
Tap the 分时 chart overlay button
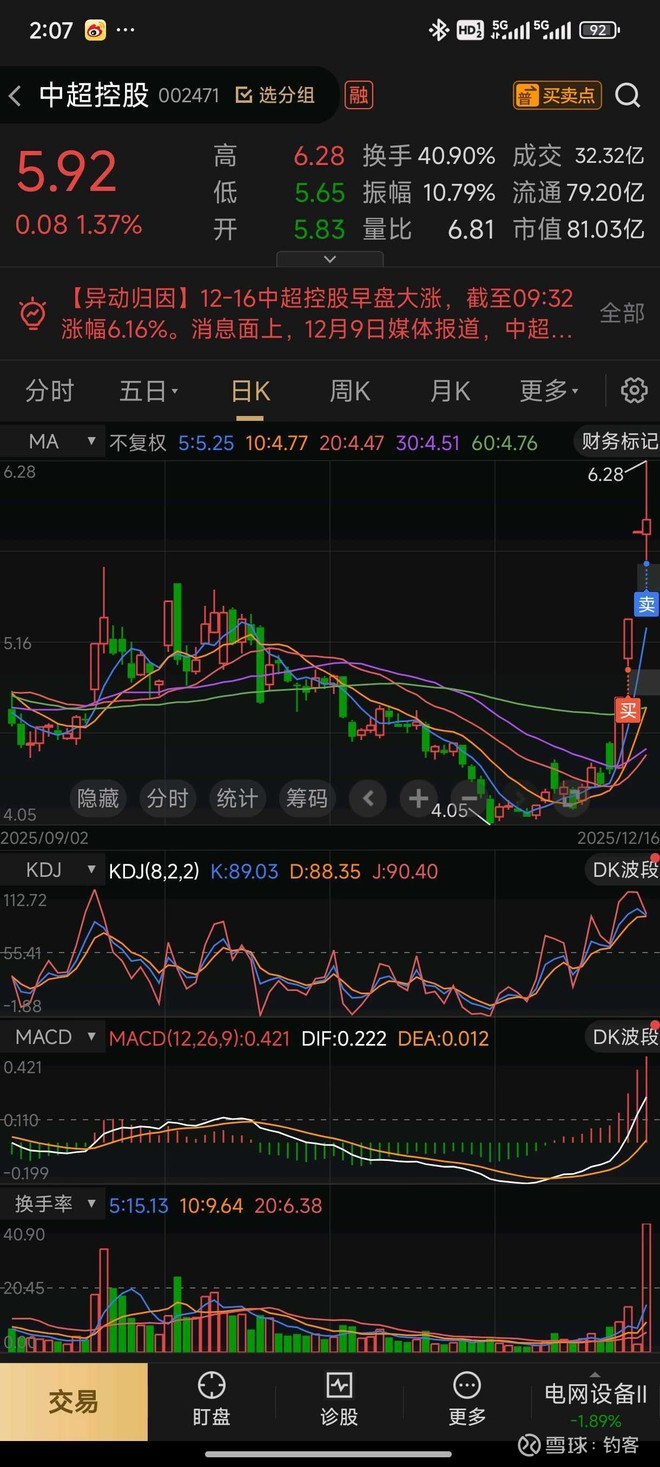point(167,798)
